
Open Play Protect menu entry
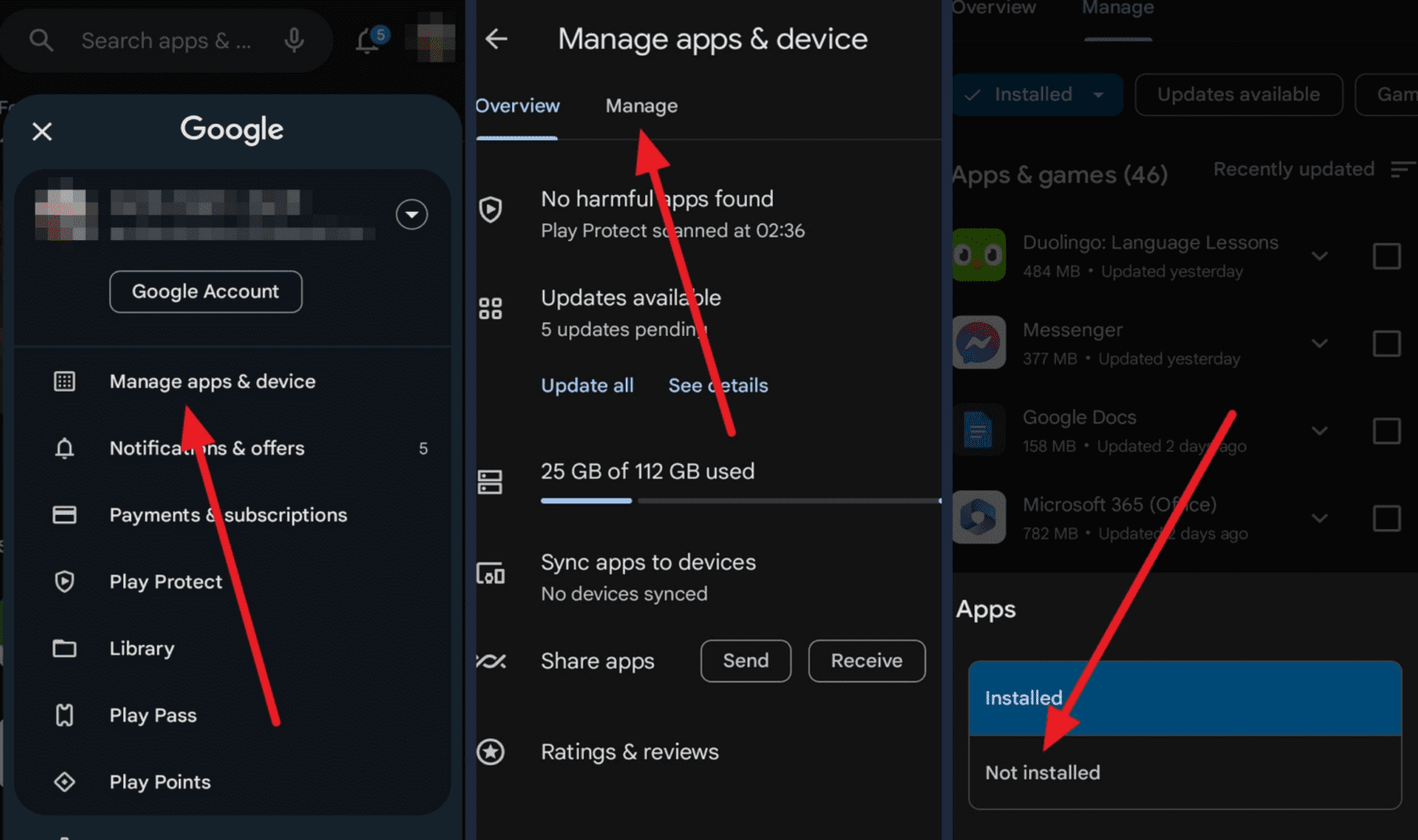[x=166, y=581]
